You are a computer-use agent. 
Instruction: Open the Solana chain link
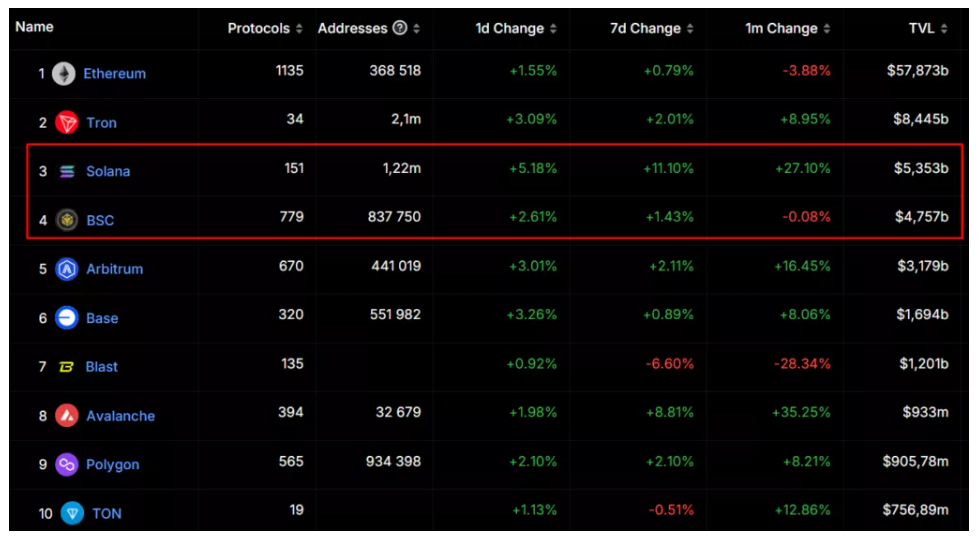[x=108, y=171]
